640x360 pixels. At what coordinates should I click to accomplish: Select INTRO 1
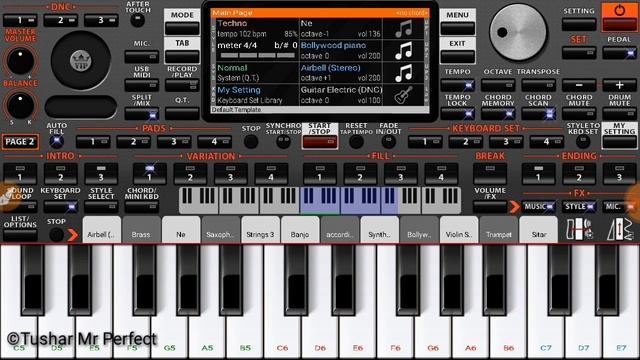(20, 173)
